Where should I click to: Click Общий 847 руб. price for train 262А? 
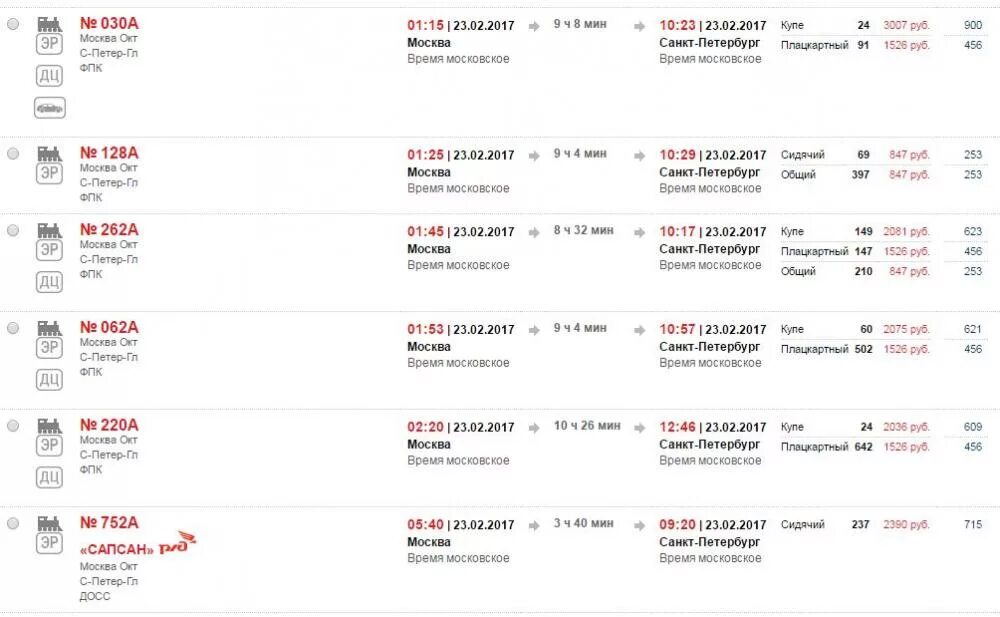pos(909,271)
